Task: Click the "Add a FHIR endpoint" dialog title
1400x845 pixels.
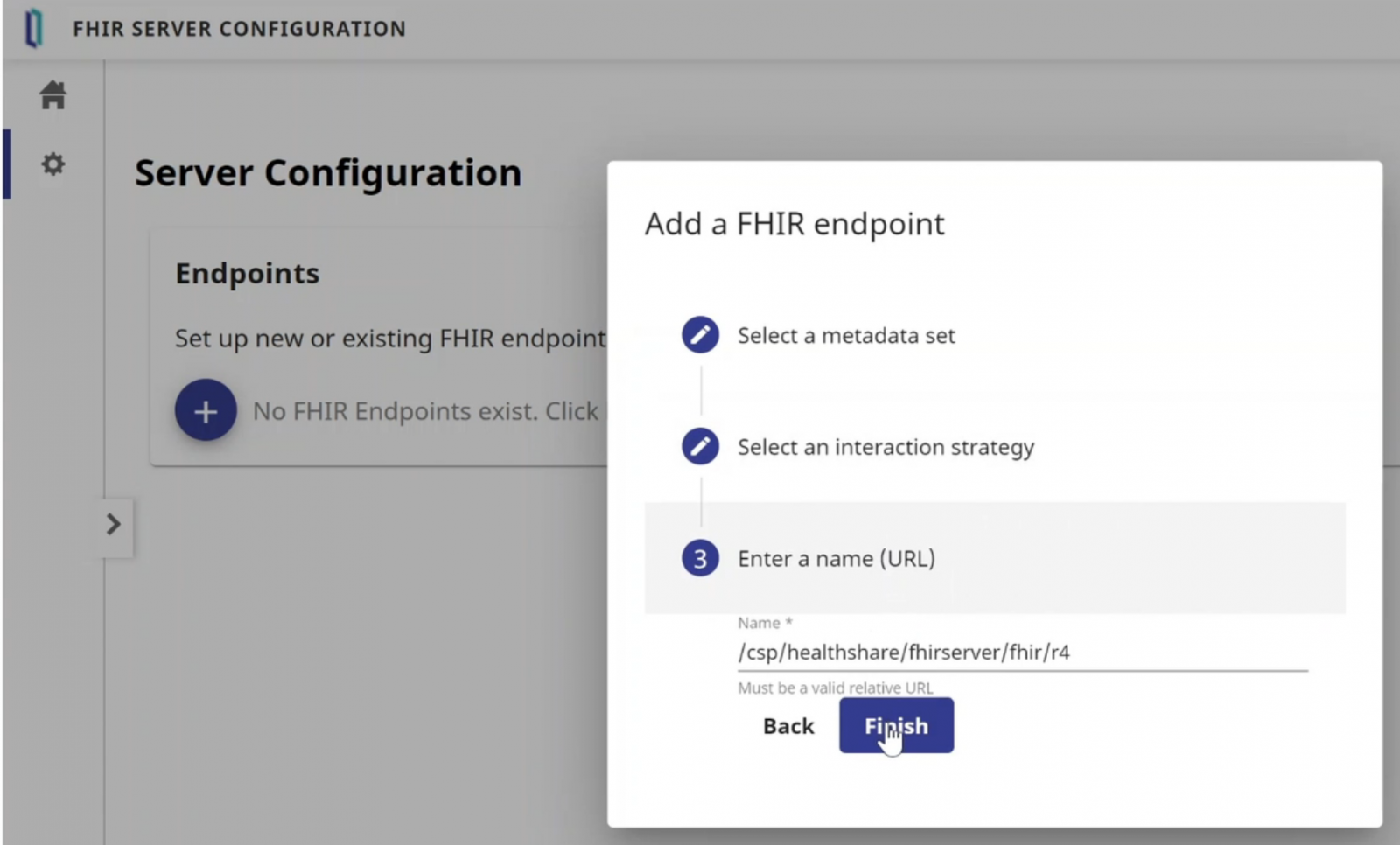Action: (x=794, y=224)
